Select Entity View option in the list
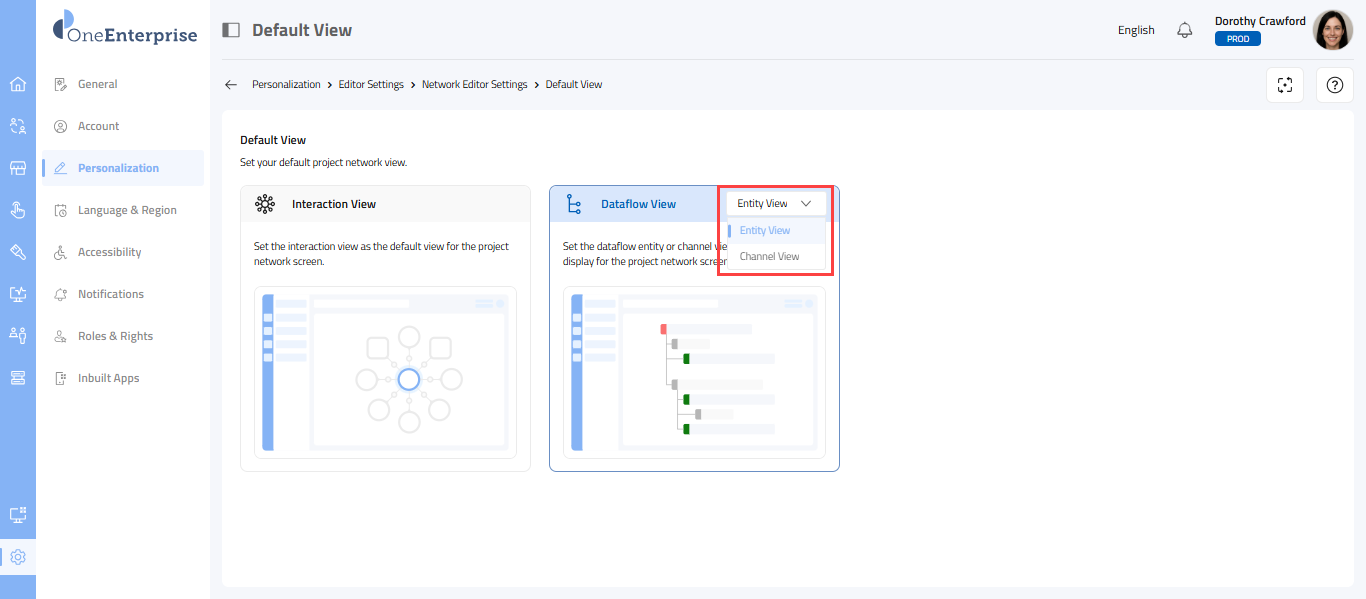The height and width of the screenshot is (599, 1366). coord(765,230)
